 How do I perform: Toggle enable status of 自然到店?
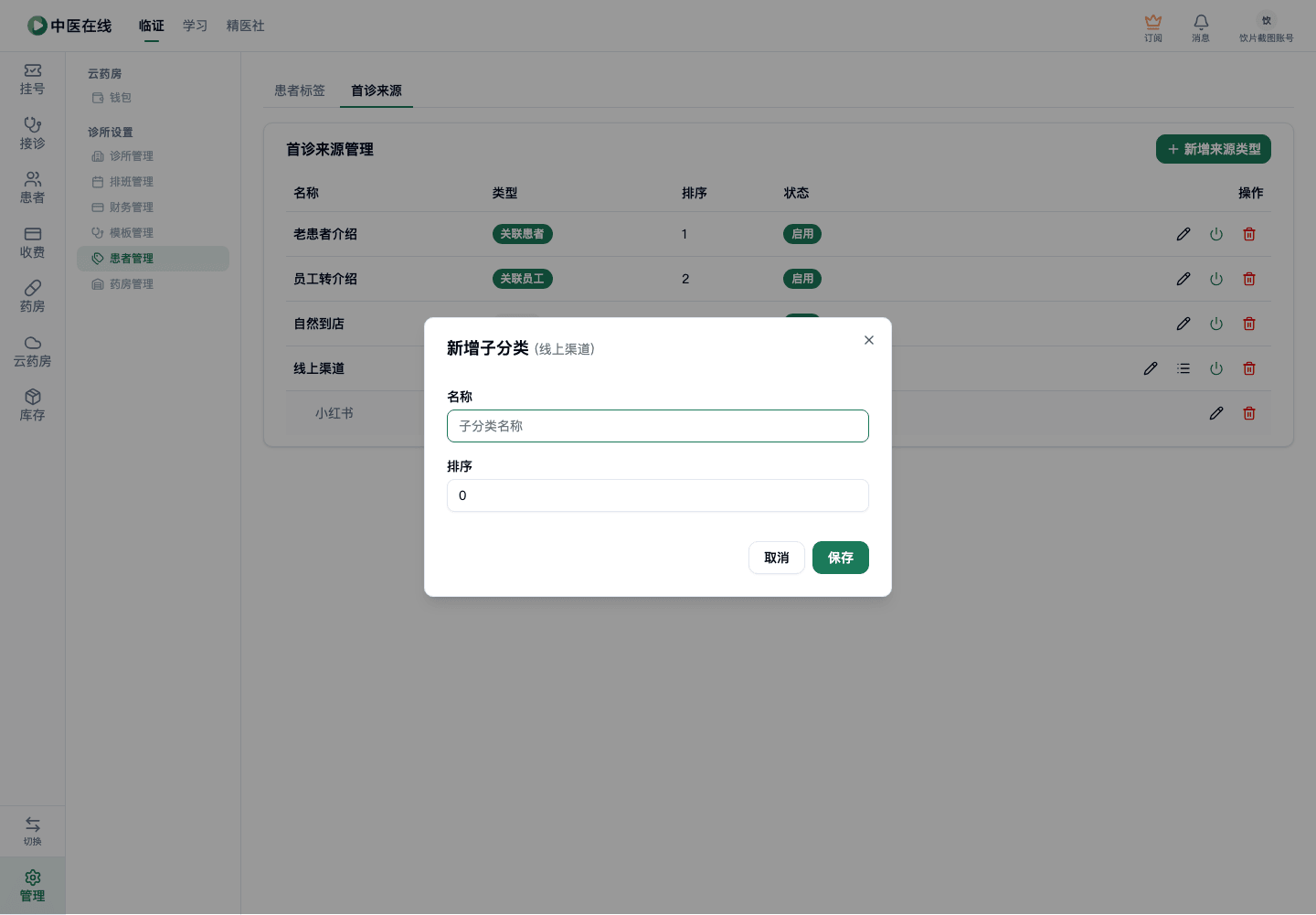point(1216,324)
